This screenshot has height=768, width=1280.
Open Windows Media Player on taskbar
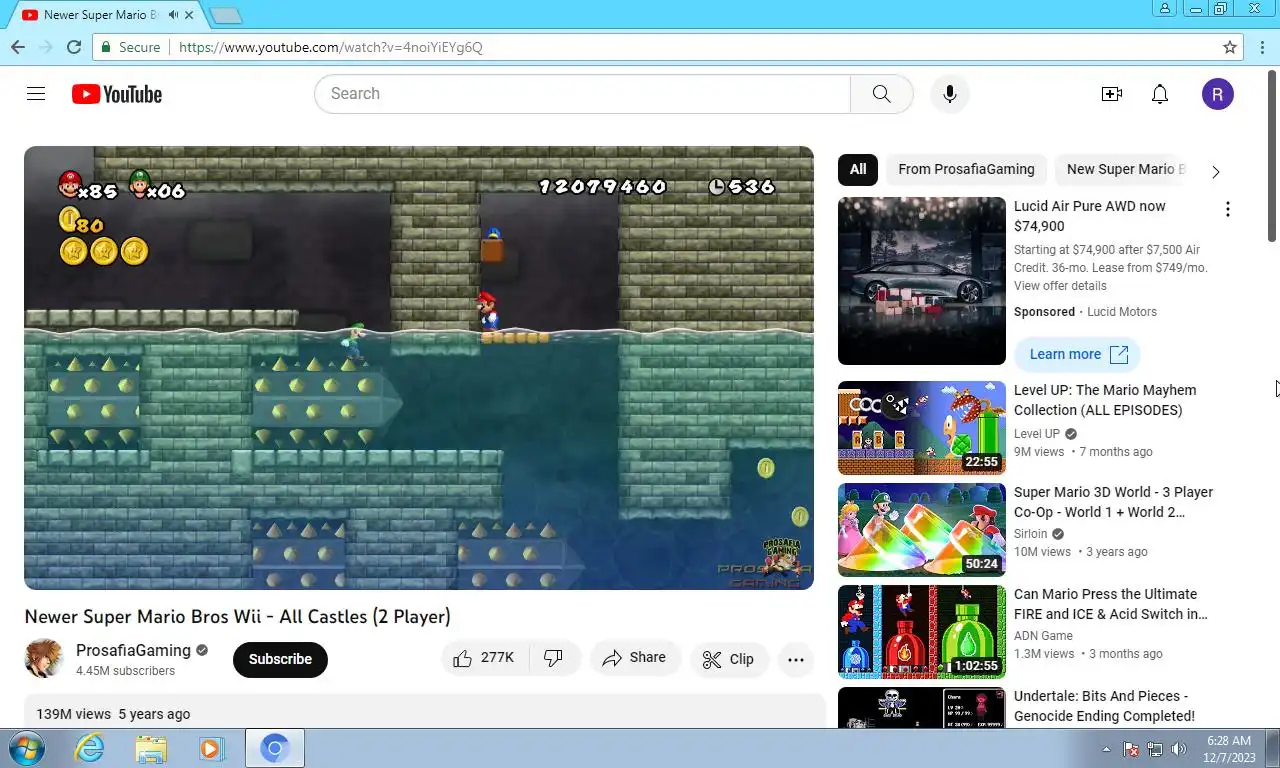point(211,748)
